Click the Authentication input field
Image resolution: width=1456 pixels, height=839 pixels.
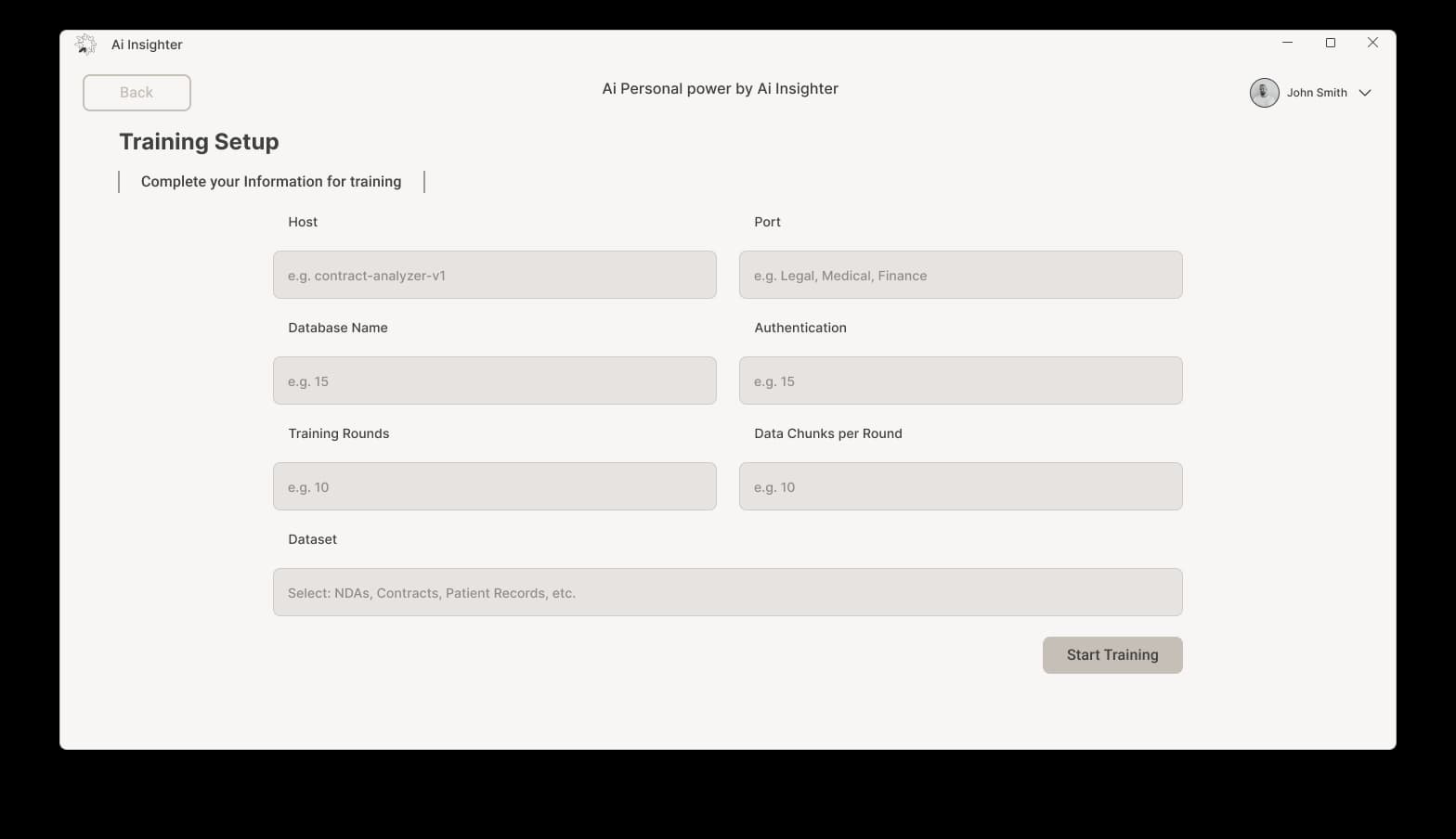click(960, 381)
